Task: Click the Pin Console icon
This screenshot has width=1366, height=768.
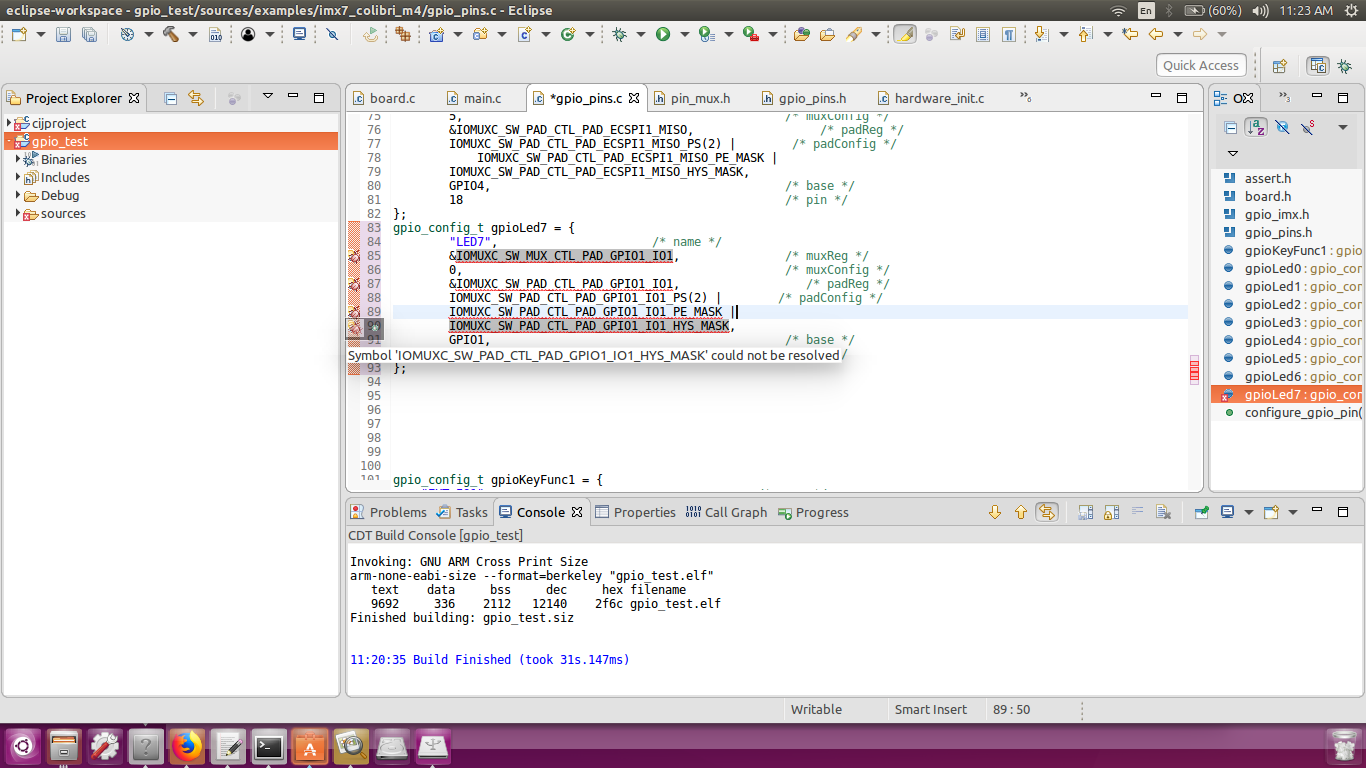Action: point(1201,512)
